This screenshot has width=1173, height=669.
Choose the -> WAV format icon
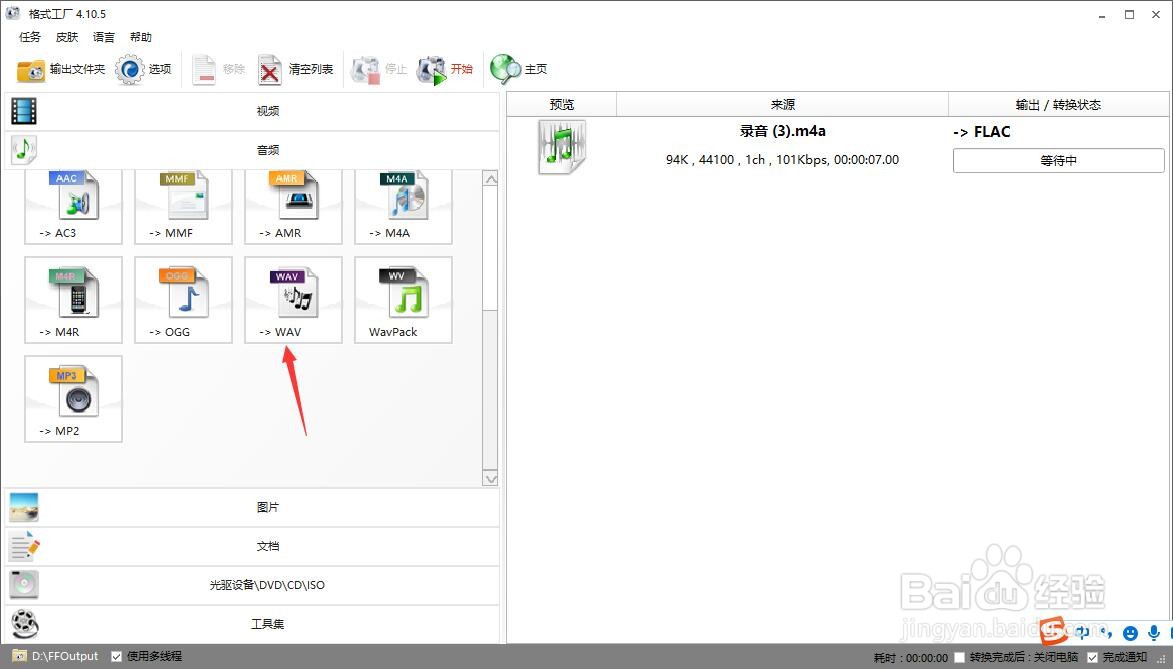(293, 300)
